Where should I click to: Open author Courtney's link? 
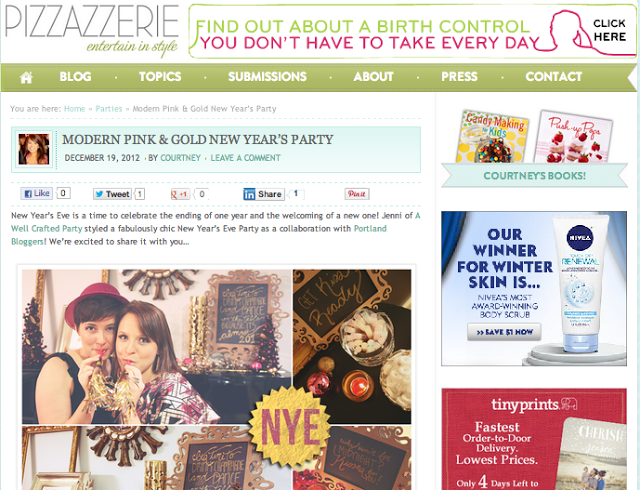click(x=180, y=158)
